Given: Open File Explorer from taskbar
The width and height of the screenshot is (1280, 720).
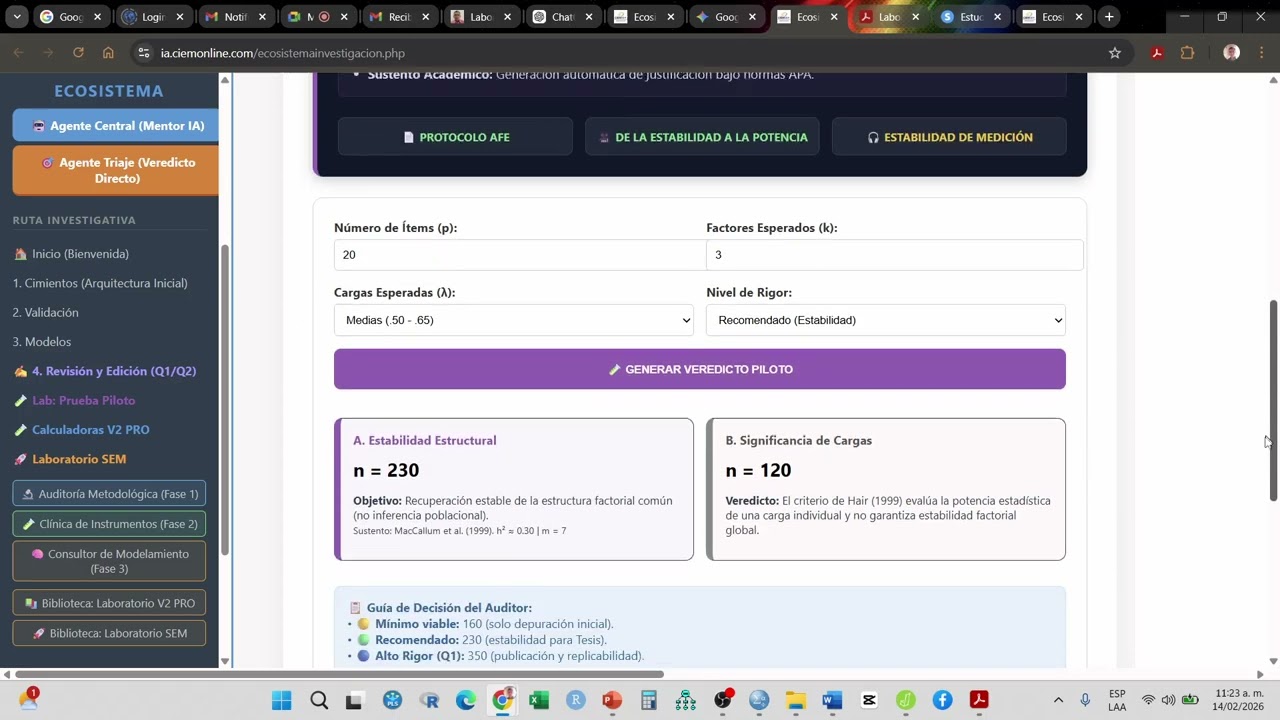Looking at the screenshot, I should 795,700.
